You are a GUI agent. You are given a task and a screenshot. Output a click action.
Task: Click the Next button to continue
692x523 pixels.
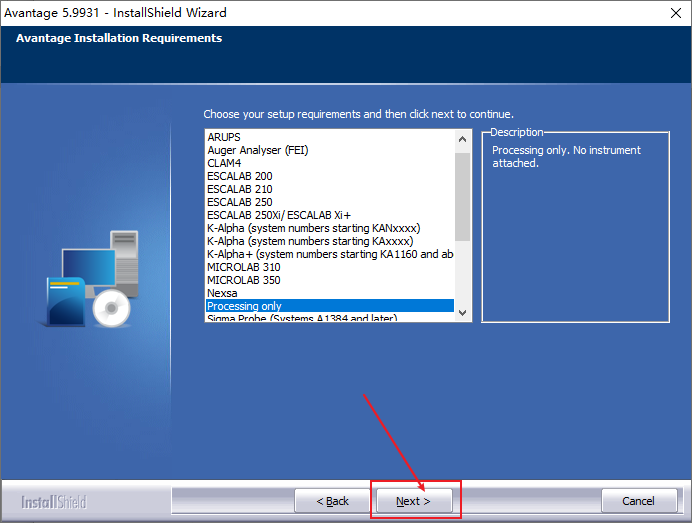click(414, 501)
